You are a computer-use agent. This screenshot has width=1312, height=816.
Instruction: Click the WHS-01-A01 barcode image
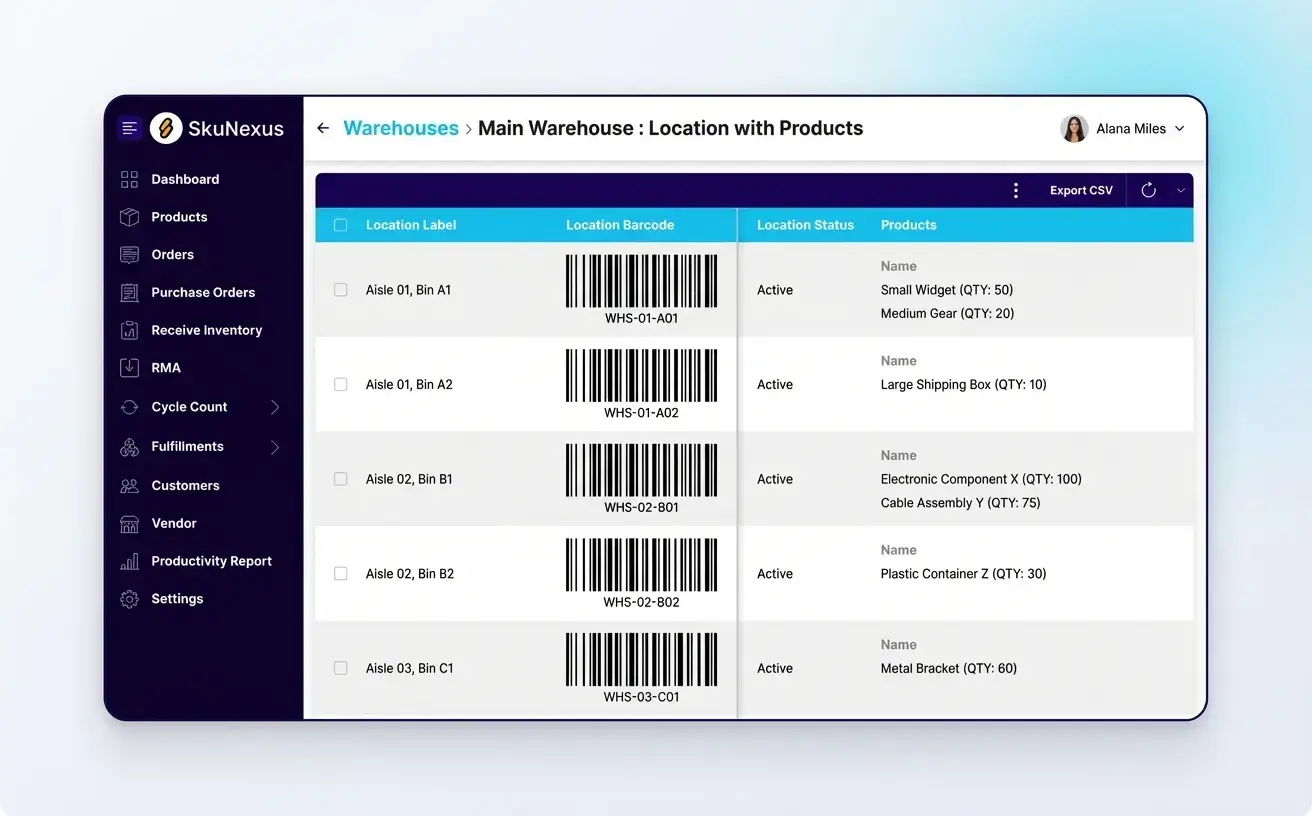click(641, 279)
